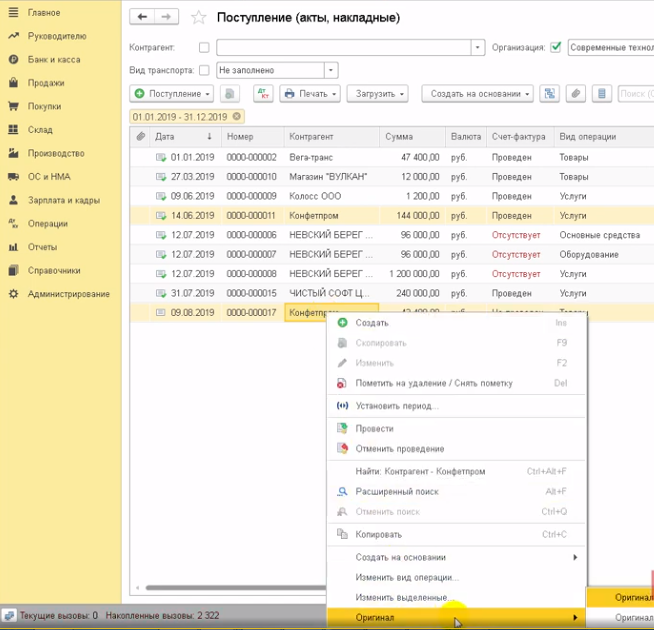Click the paperclip attachments toolbar icon

(575, 94)
